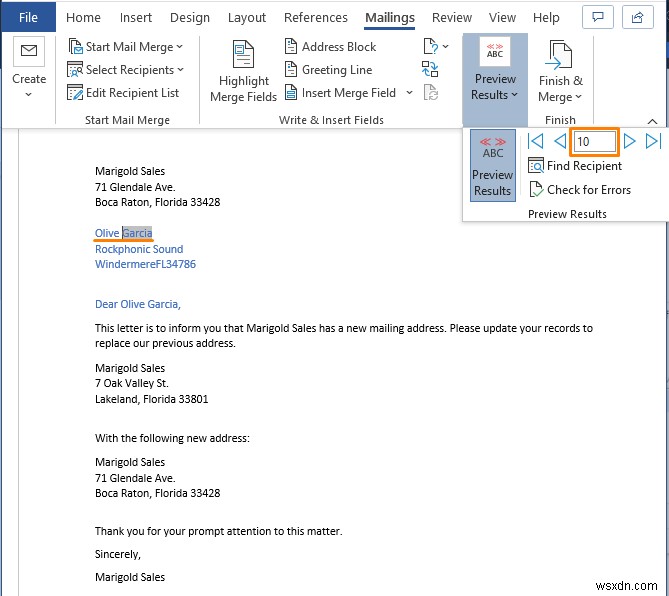The width and height of the screenshot is (669, 596).
Task: Switch to the Design tab
Action: (190, 17)
